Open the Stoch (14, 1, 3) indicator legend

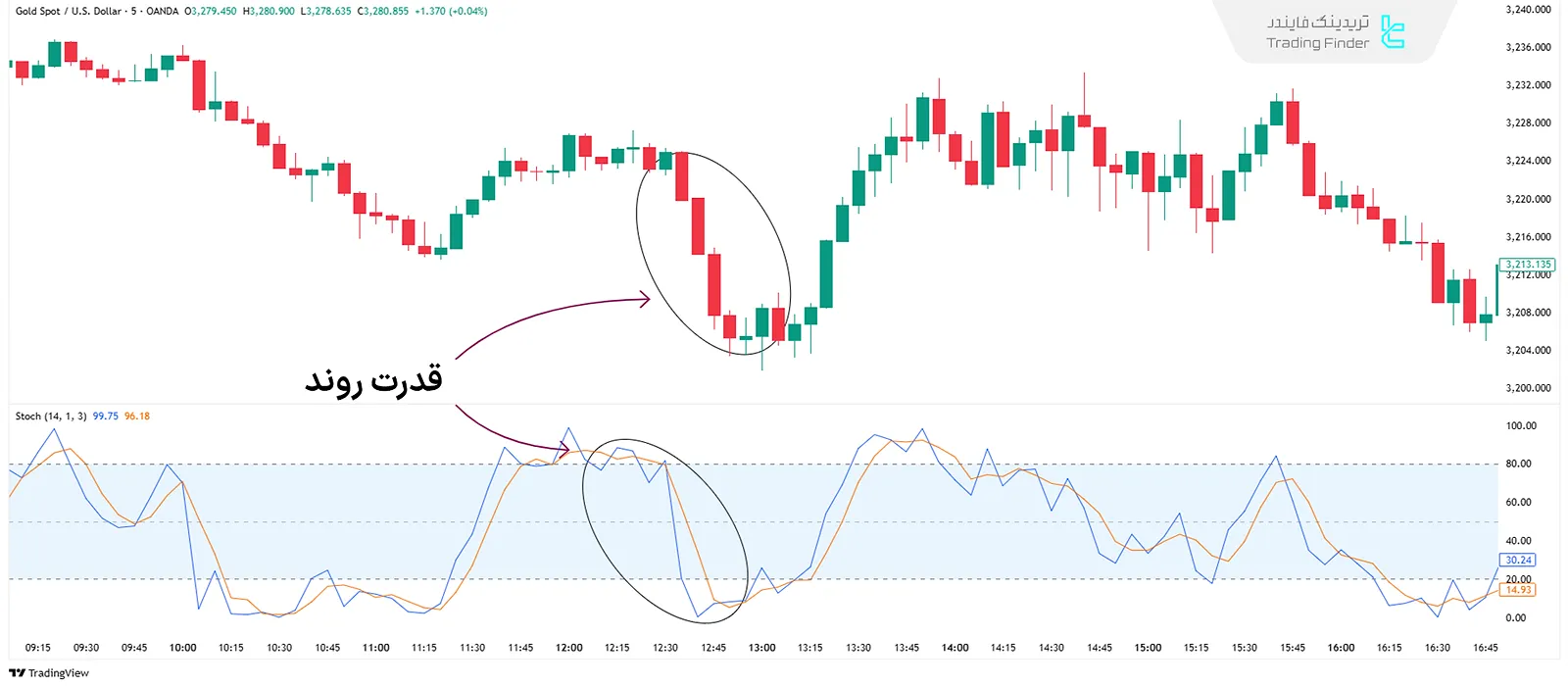pos(51,416)
